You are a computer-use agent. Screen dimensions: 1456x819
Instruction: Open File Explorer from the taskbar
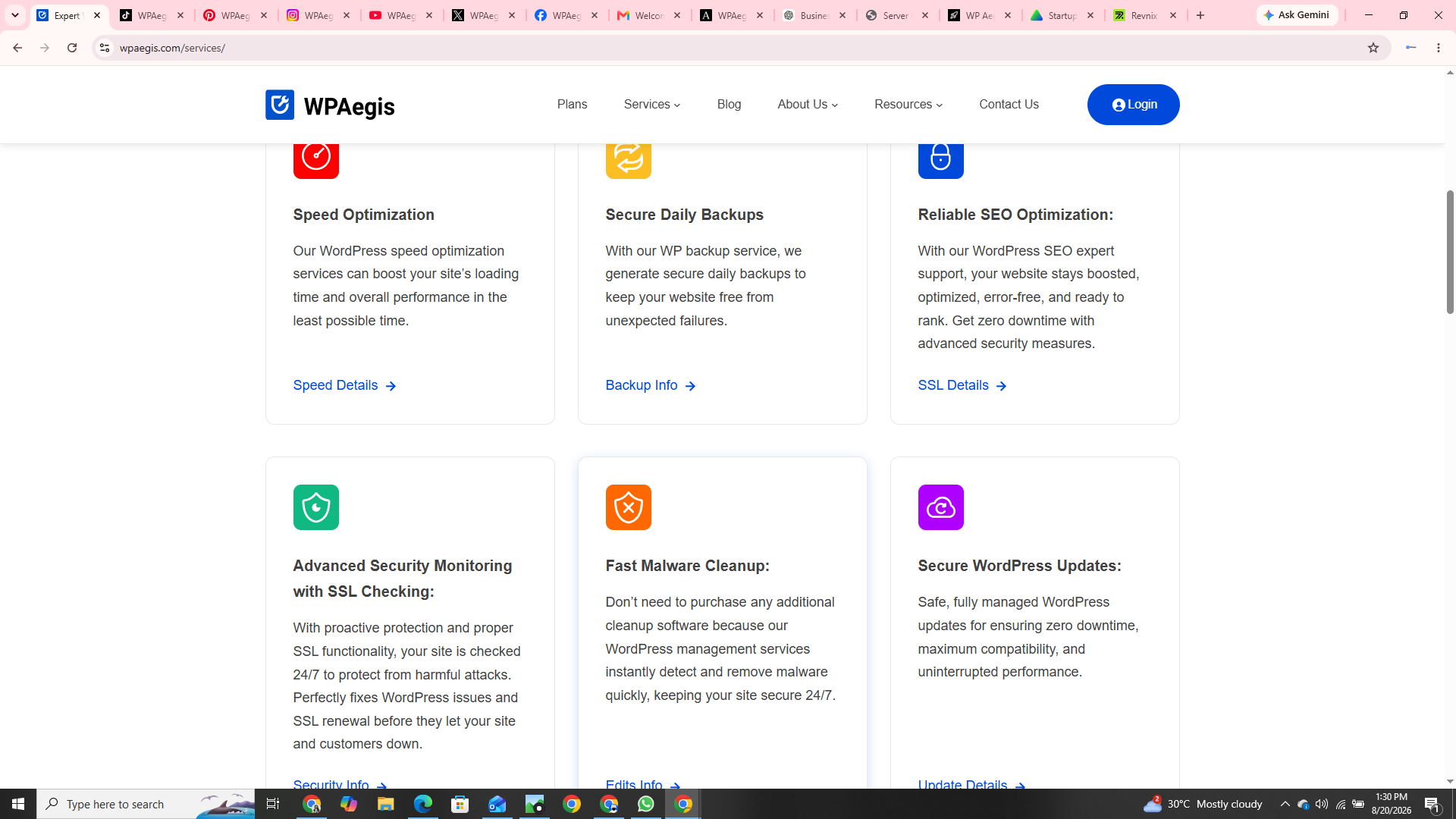click(385, 804)
